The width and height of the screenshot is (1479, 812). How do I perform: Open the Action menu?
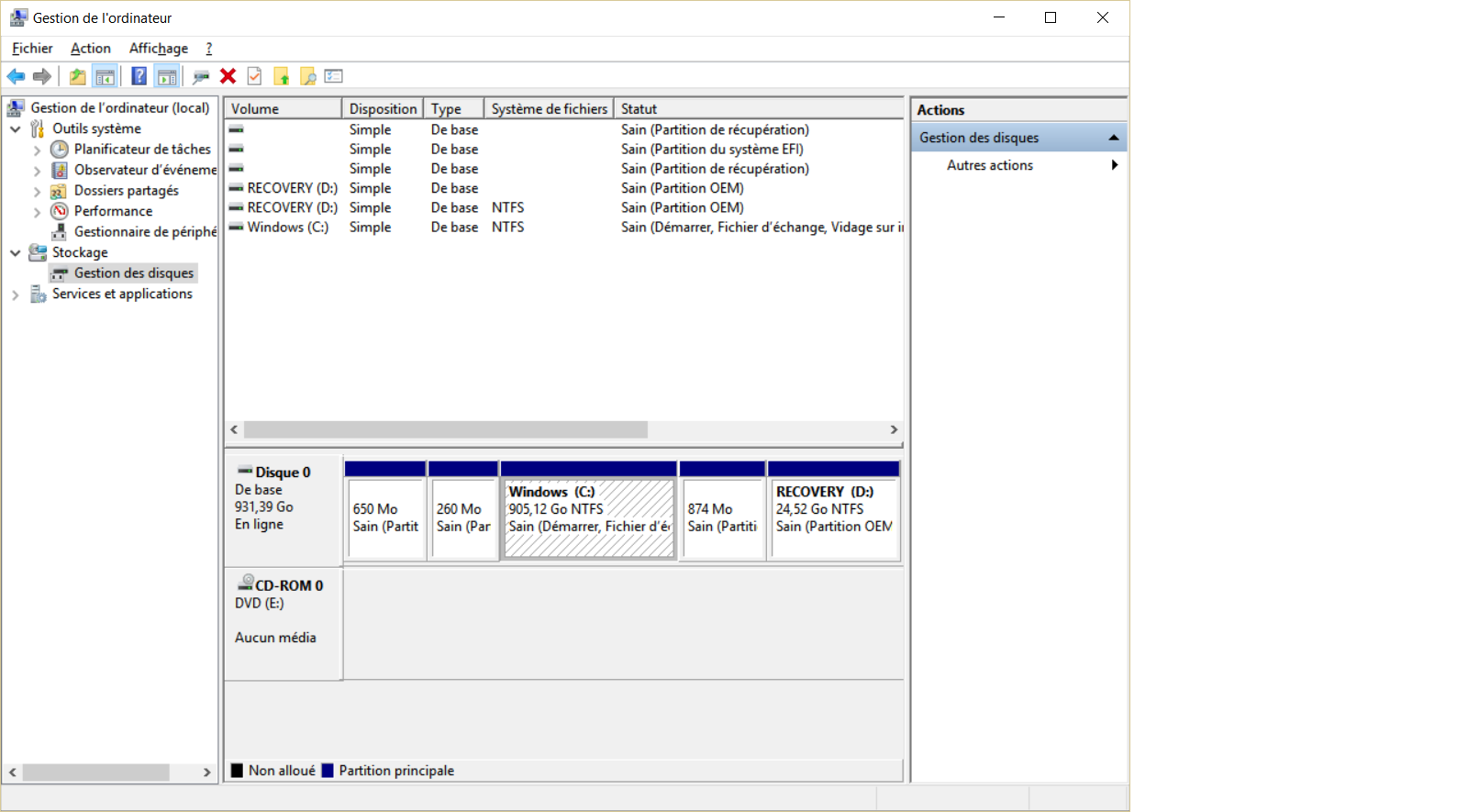(91, 49)
